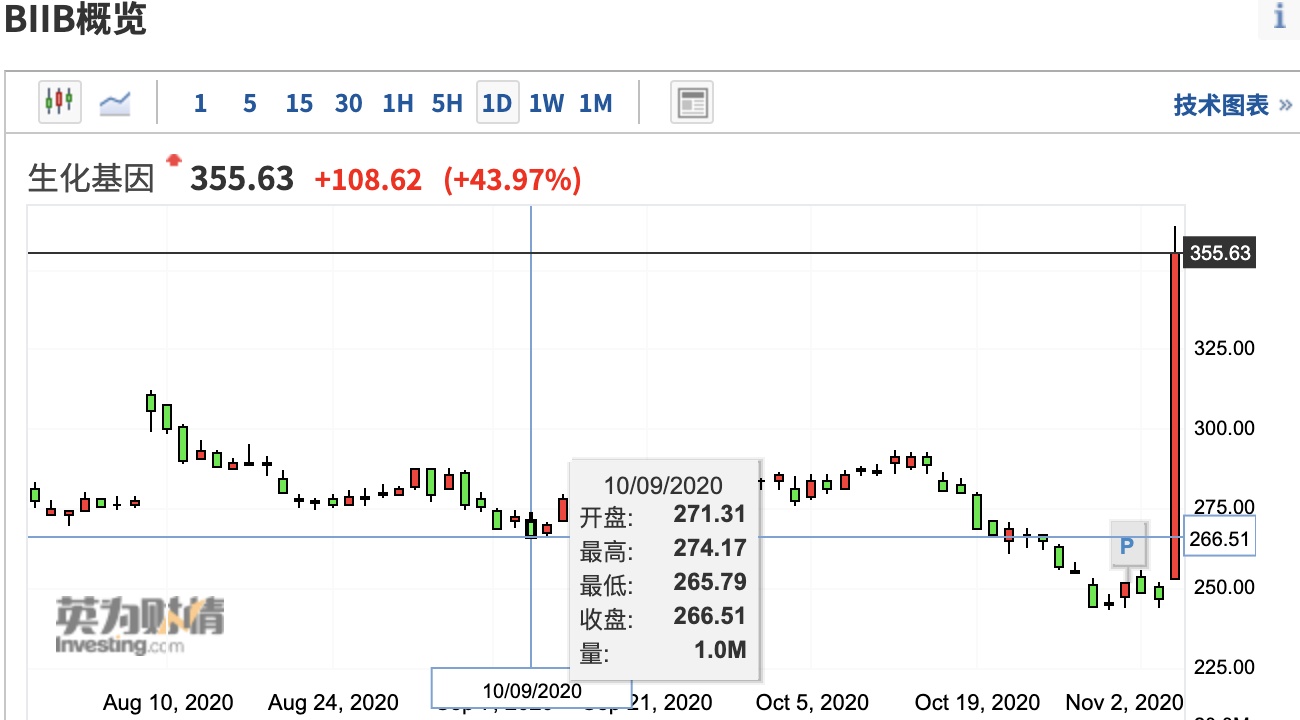Click the 量 value 1.0M in tooltip
1300x720 pixels.
[x=719, y=650]
